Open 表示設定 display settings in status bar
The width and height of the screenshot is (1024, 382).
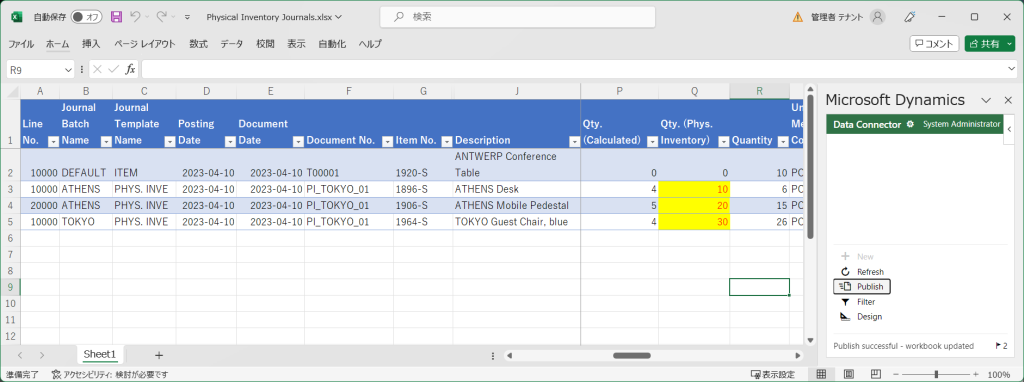click(773, 374)
